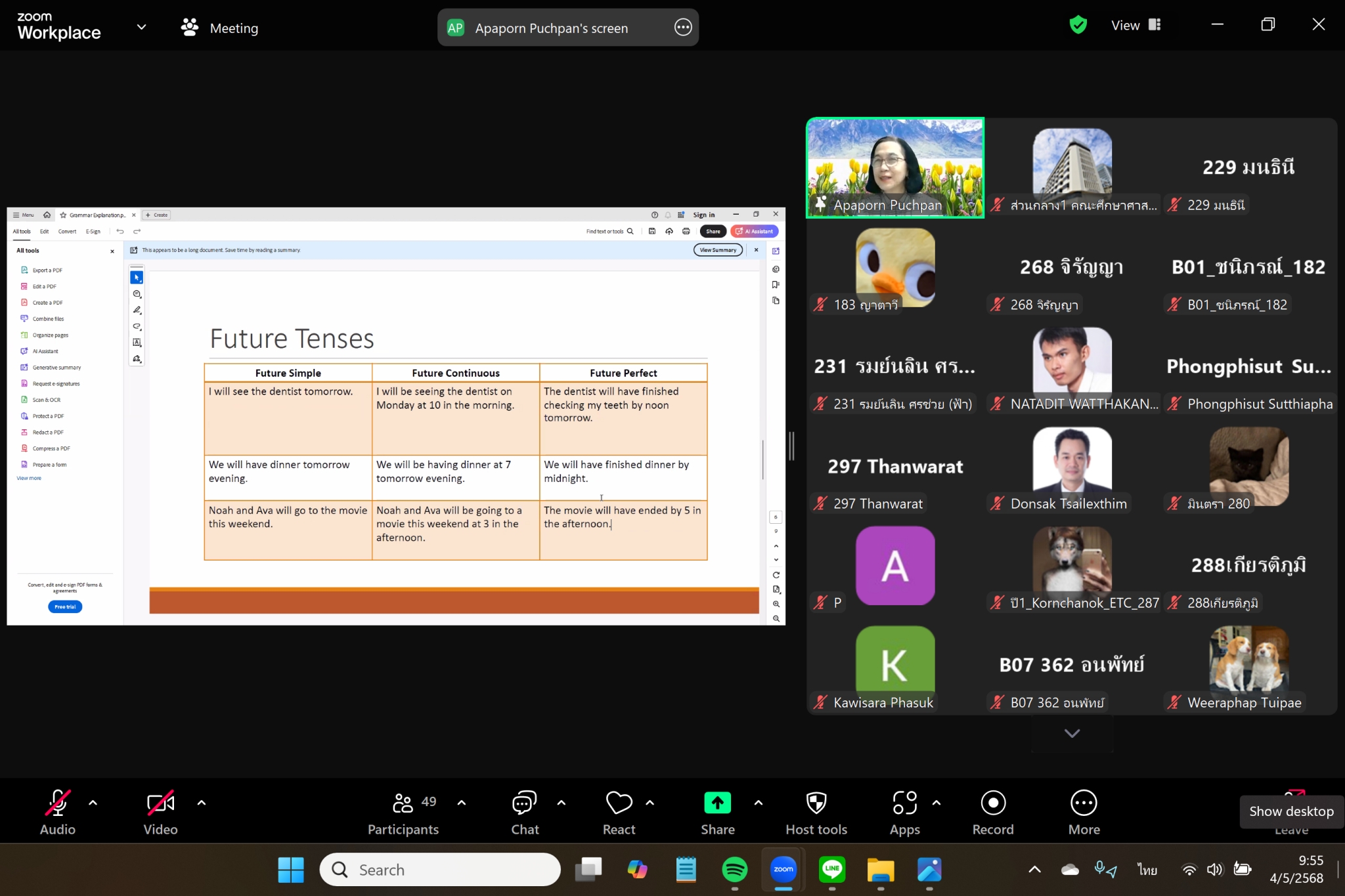The width and height of the screenshot is (1345, 896).
Task: Open the AI Assistant tool in sidebar
Action: pos(39,351)
